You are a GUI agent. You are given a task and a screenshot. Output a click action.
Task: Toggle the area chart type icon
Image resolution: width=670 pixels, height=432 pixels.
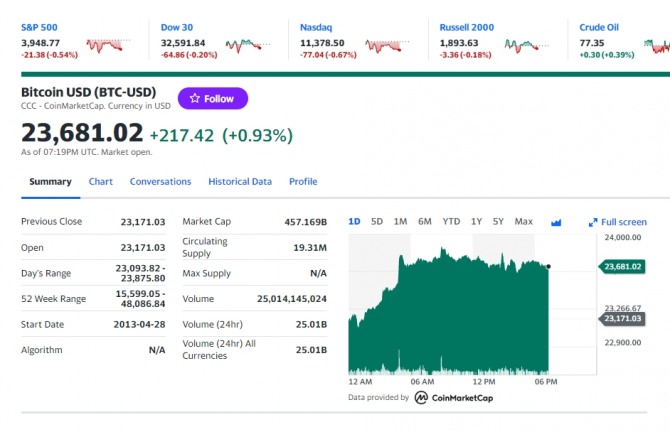pyautogui.click(x=556, y=222)
